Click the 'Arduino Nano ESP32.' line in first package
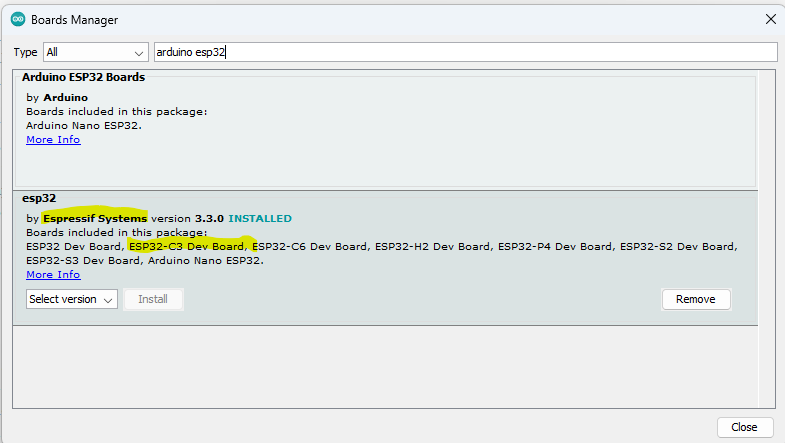This screenshot has width=785, height=443. [84, 126]
